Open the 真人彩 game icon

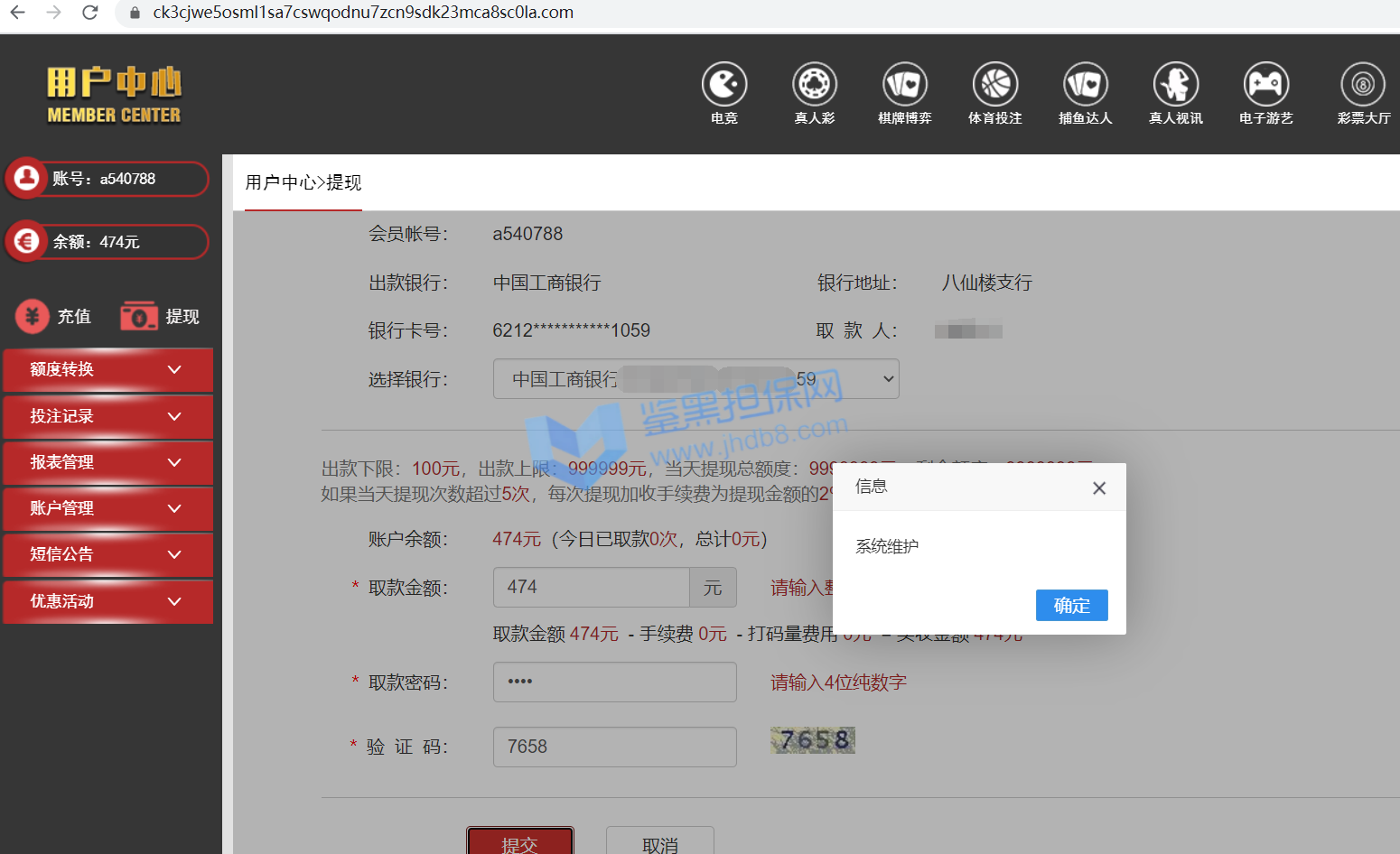point(814,85)
